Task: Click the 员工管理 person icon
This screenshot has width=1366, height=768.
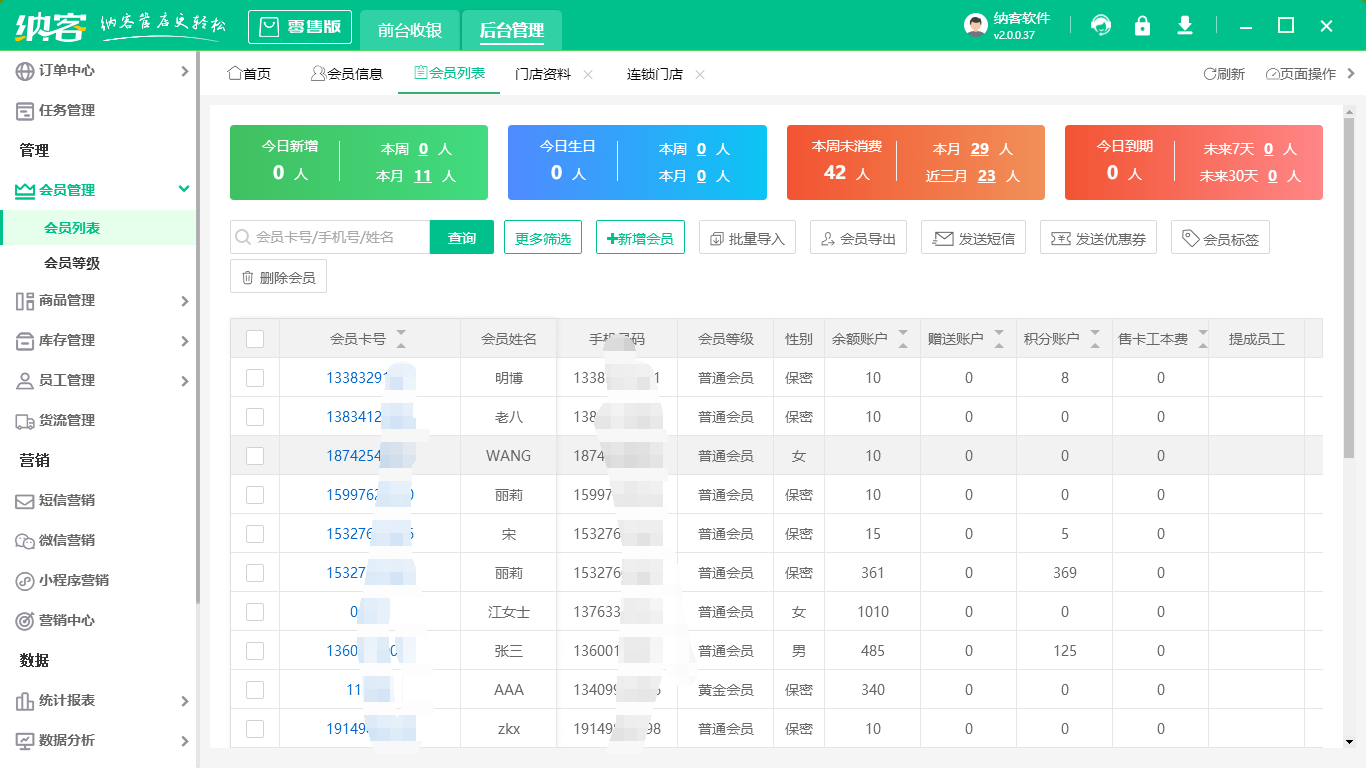Action: [25, 380]
